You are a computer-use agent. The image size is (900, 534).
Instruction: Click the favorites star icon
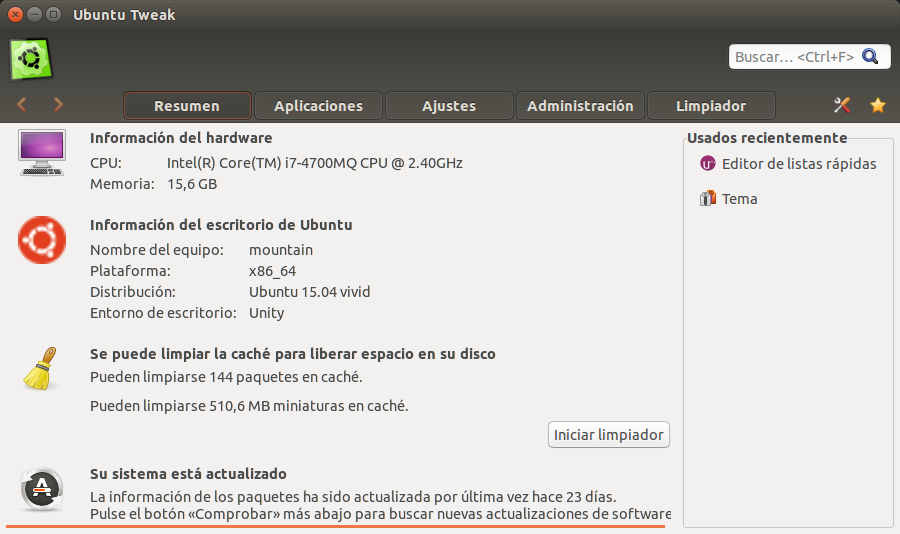coord(878,105)
